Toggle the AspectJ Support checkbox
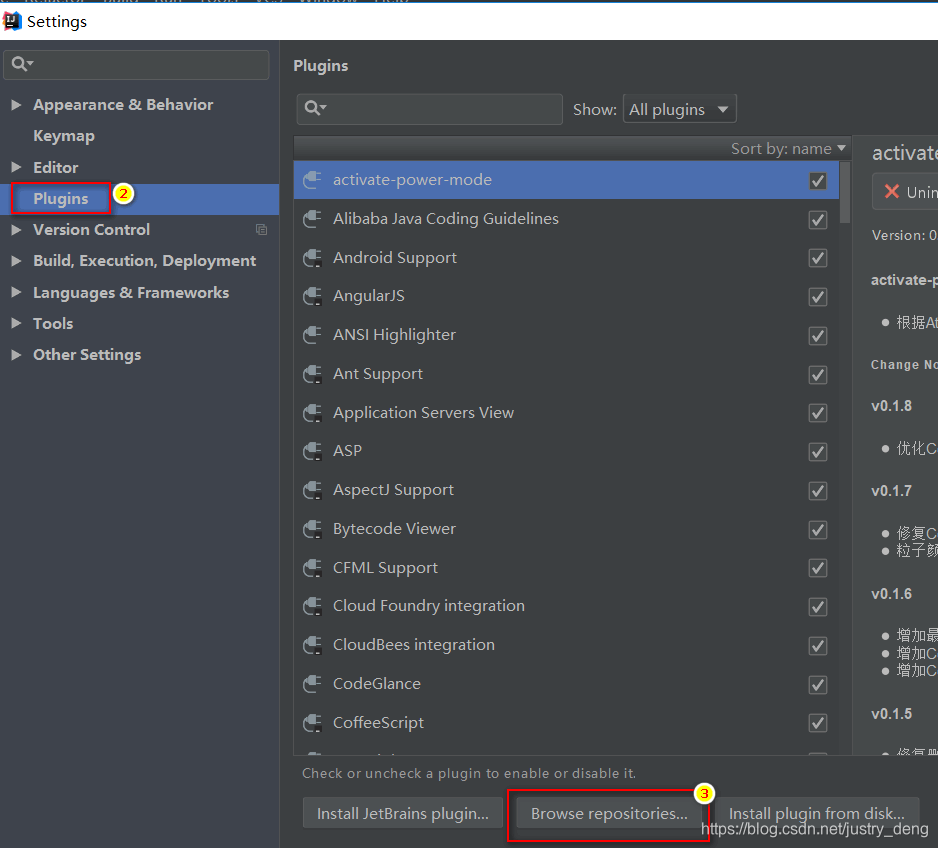The width and height of the screenshot is (938, 848). [x=818, y=490]
